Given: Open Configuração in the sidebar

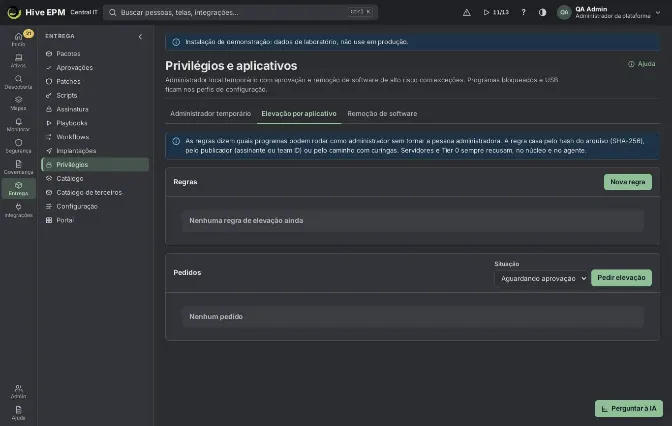Looking at the screenshot, I should click(95, 206).
